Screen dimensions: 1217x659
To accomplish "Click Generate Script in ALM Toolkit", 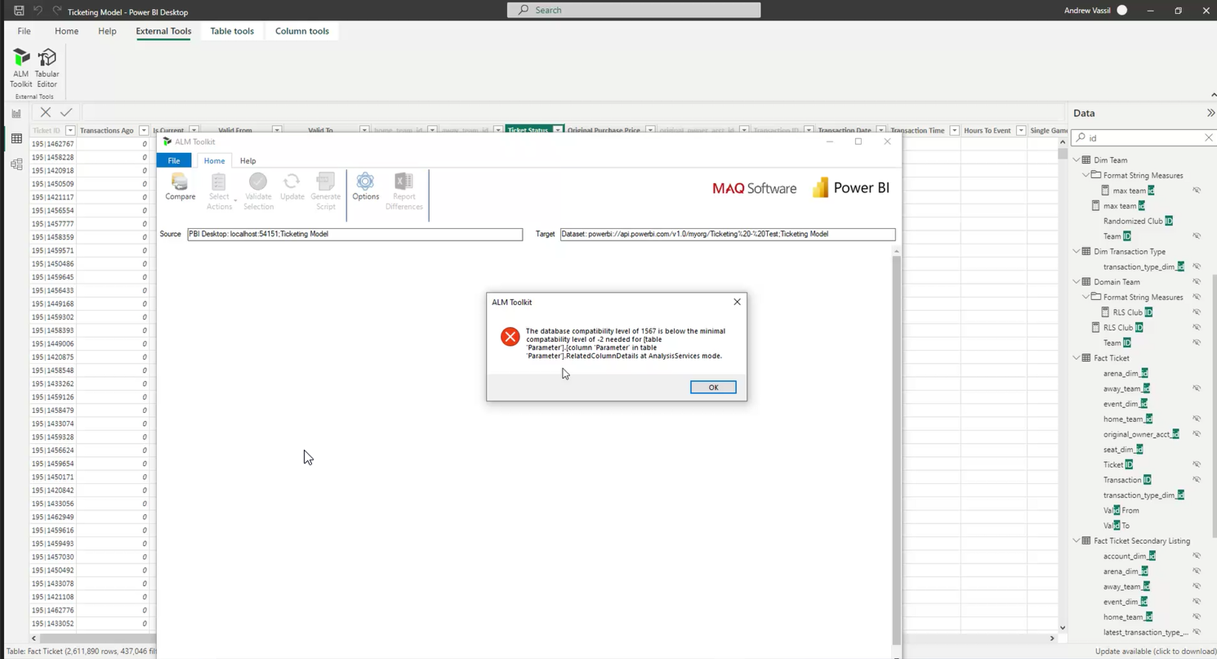I will click(x=325, y=191).
